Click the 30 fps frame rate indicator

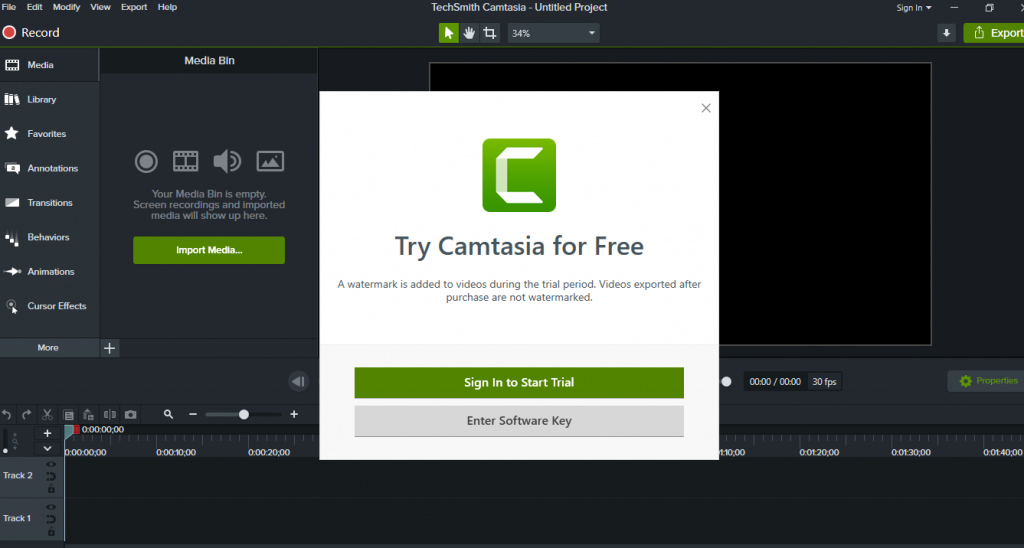[824, 381]
